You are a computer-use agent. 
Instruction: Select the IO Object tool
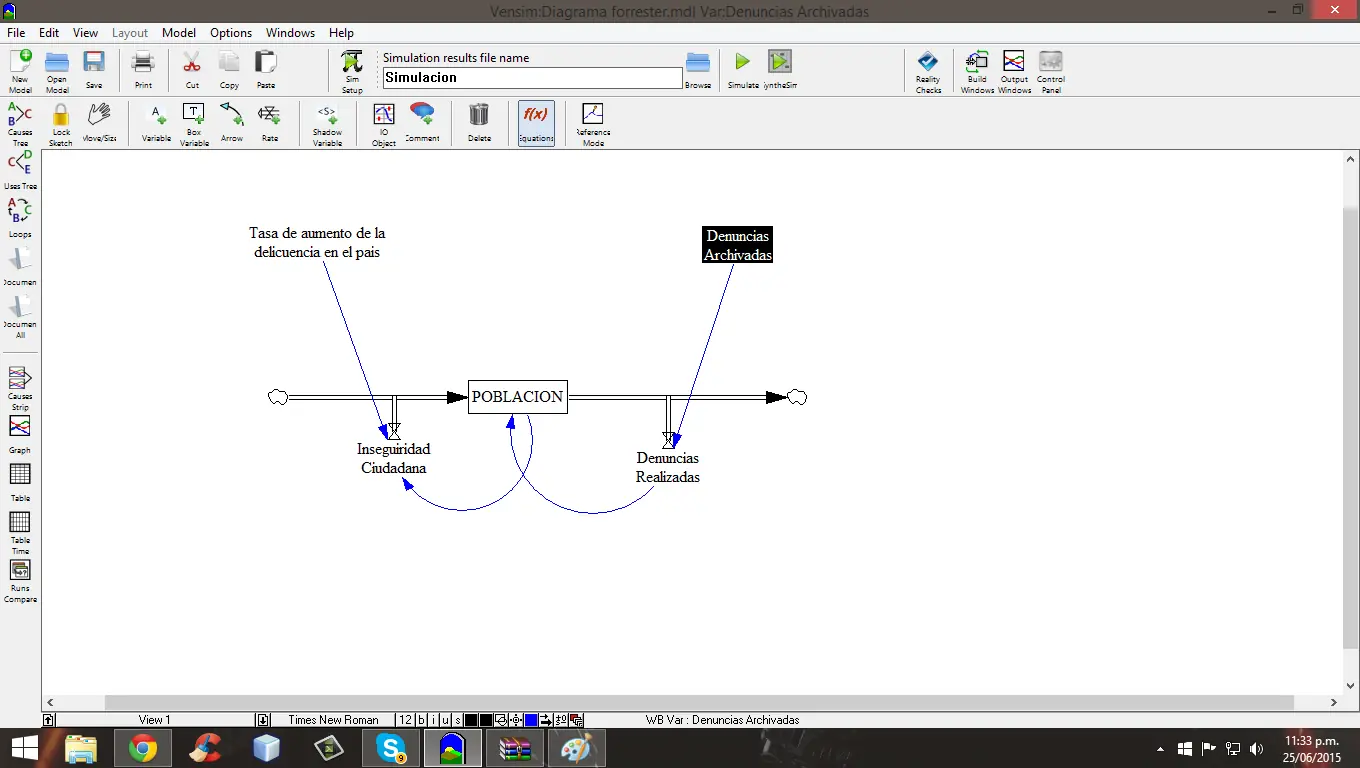(384, 124)
